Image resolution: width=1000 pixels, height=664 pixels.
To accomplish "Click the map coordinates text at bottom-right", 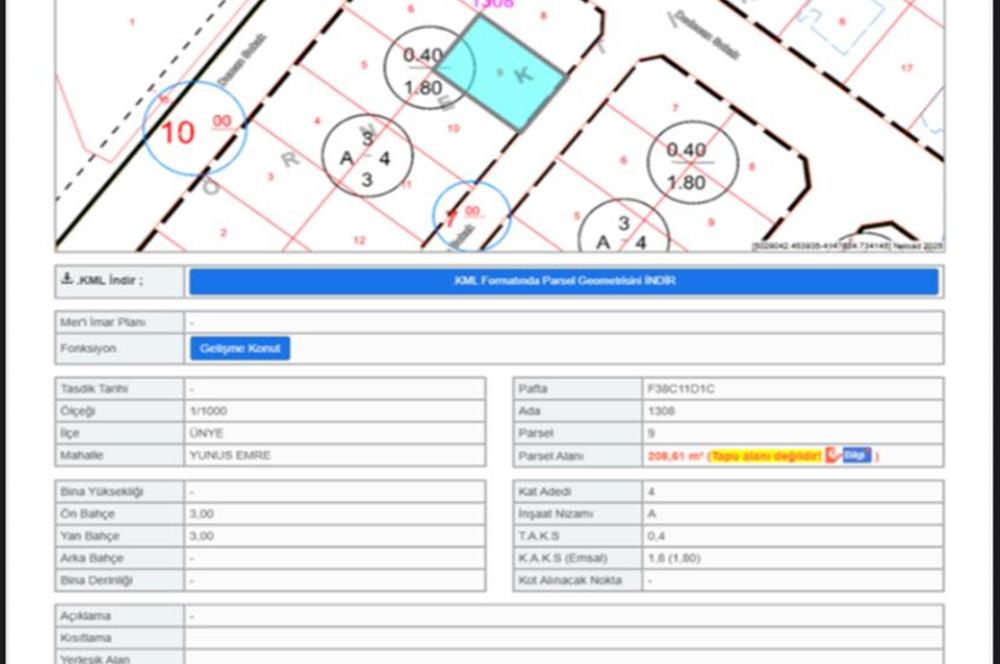I will tap(847, 246).
